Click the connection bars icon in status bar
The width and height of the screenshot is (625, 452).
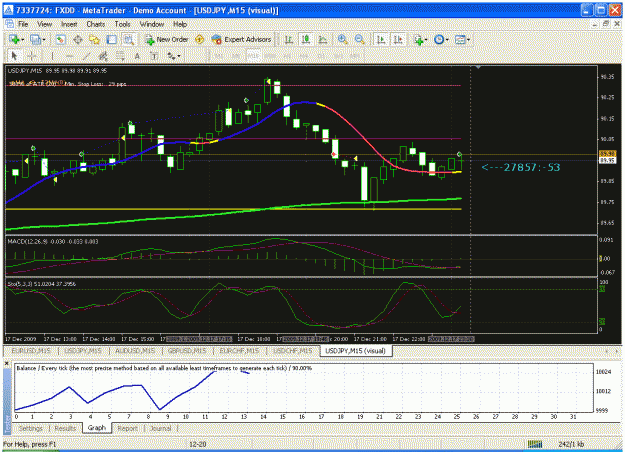(x=535, y=444)
